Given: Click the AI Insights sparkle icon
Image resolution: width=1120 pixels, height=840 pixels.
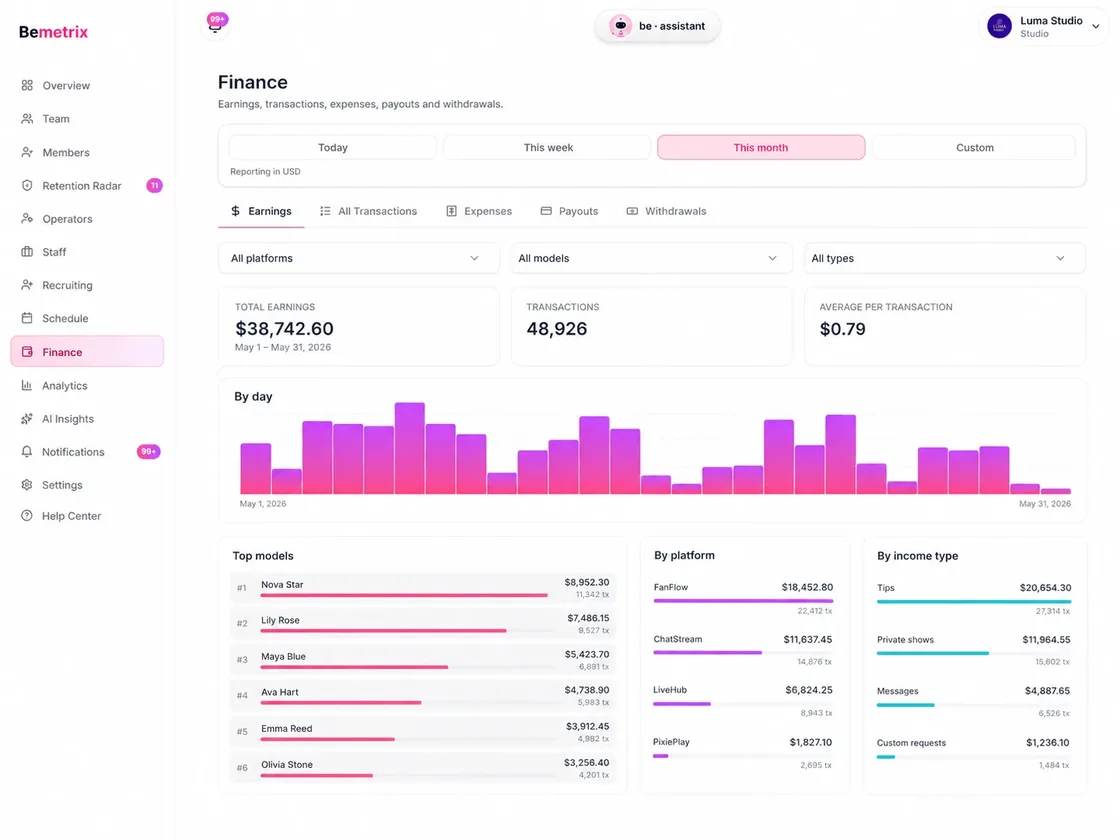Looking at the screenshot, I should 27,419.
